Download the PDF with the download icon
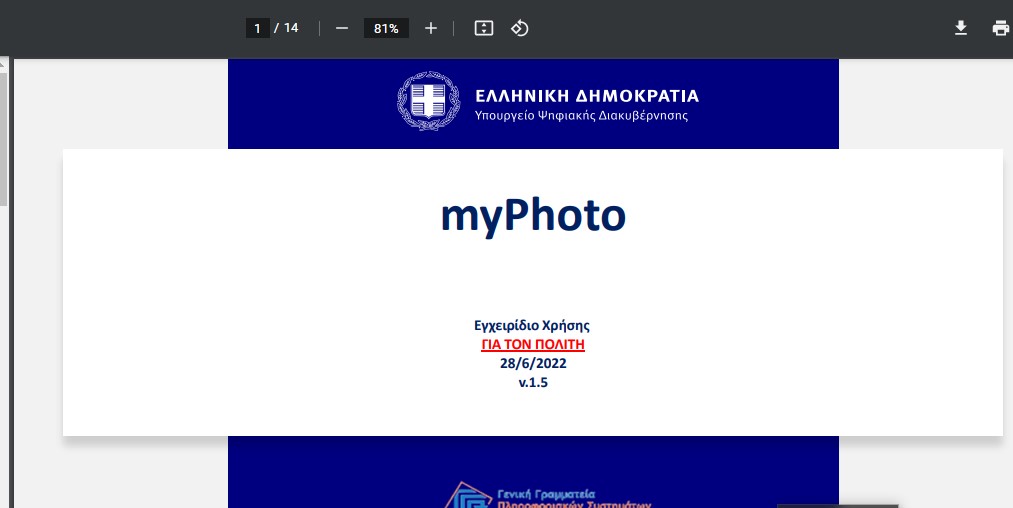1013x508 pixels. click(961, 28)
